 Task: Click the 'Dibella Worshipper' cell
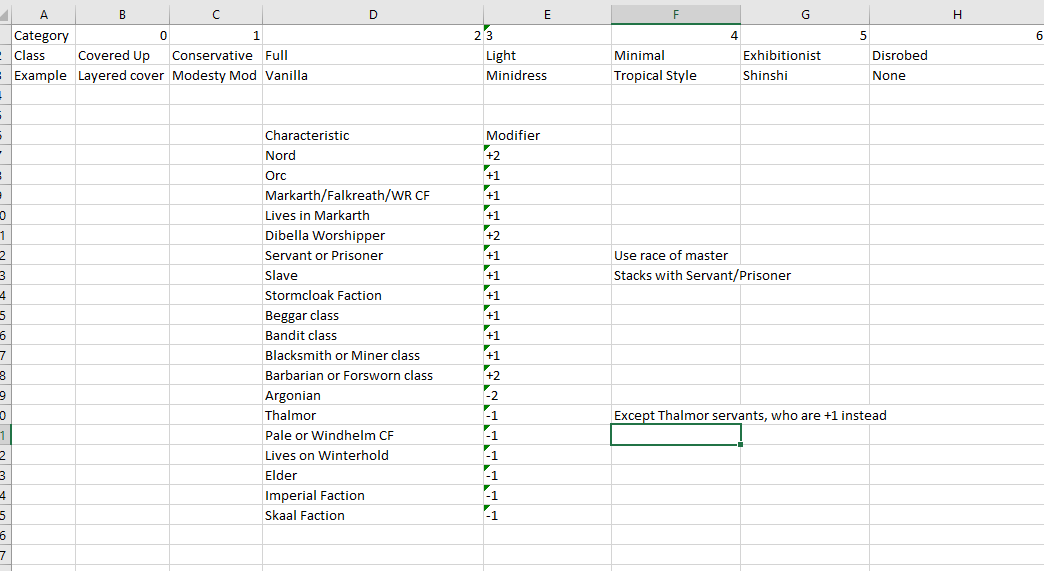(373, 235)
